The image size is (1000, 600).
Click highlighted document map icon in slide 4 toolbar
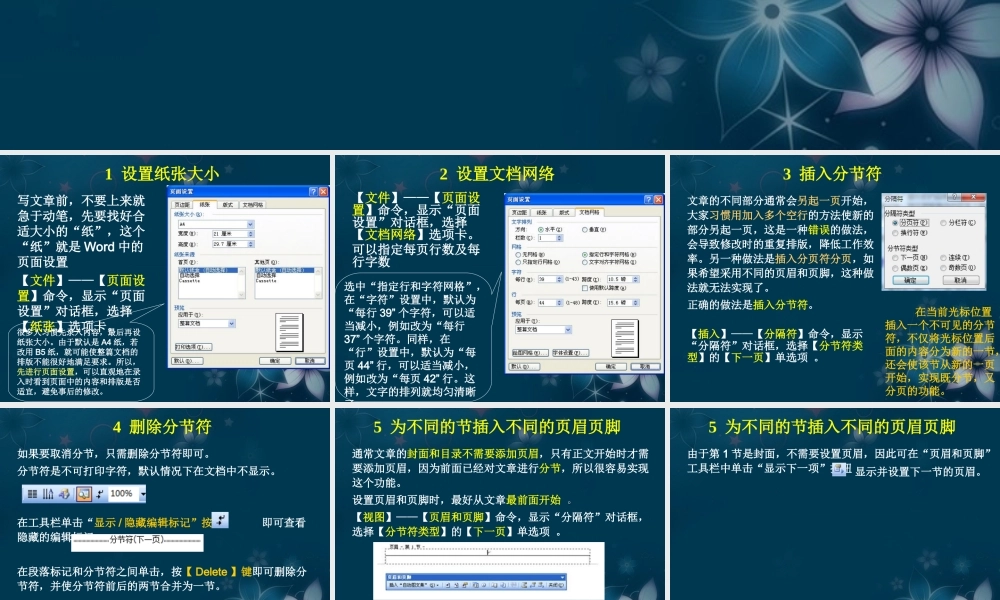(84, 494)
